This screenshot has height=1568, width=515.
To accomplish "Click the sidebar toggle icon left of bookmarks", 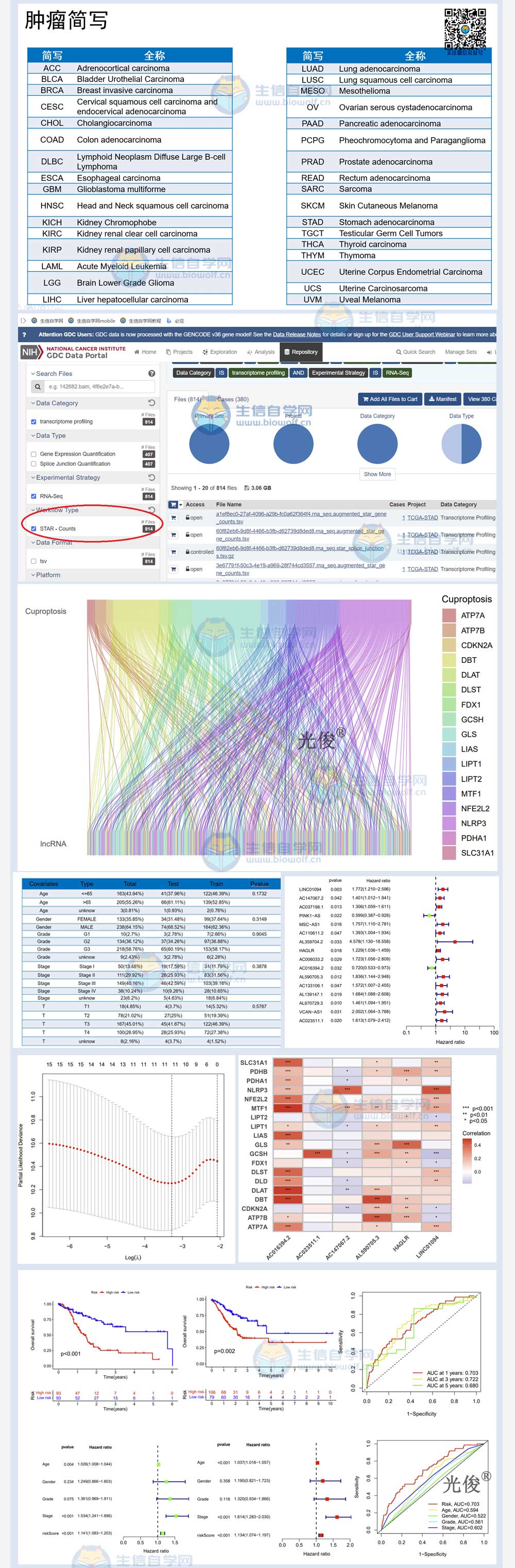I will point(24,321).
